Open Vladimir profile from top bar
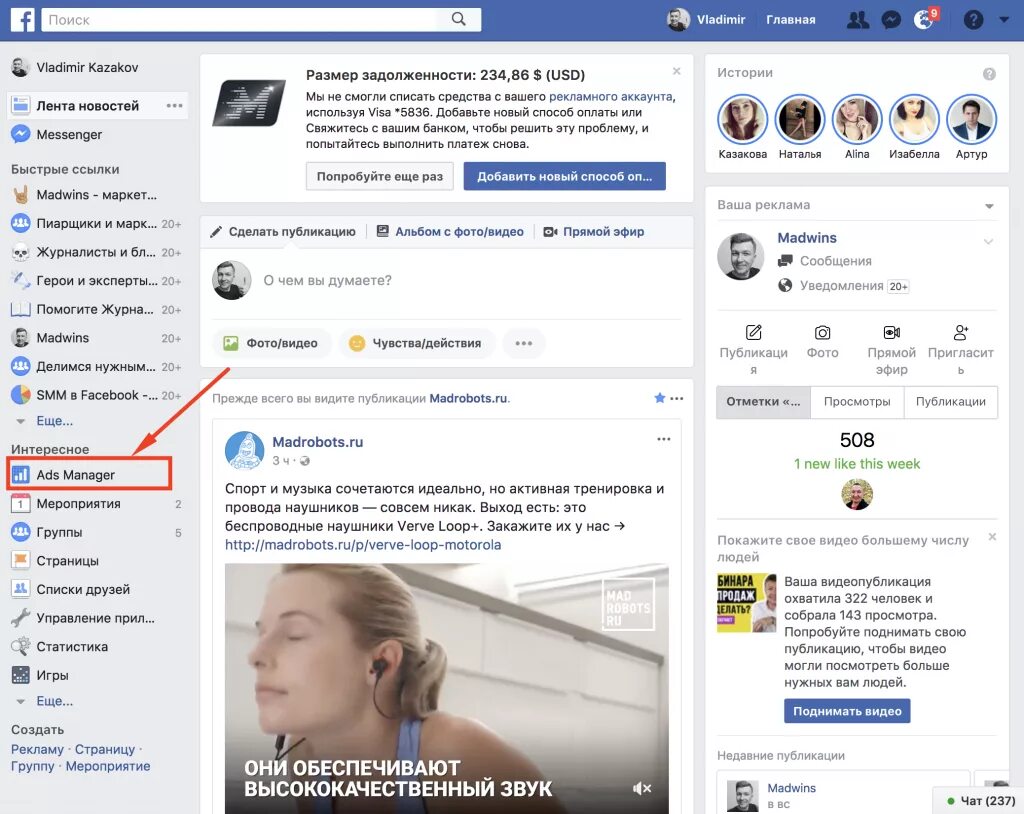Viewport: 1024px width, 814px height. (x=706, y=20)
